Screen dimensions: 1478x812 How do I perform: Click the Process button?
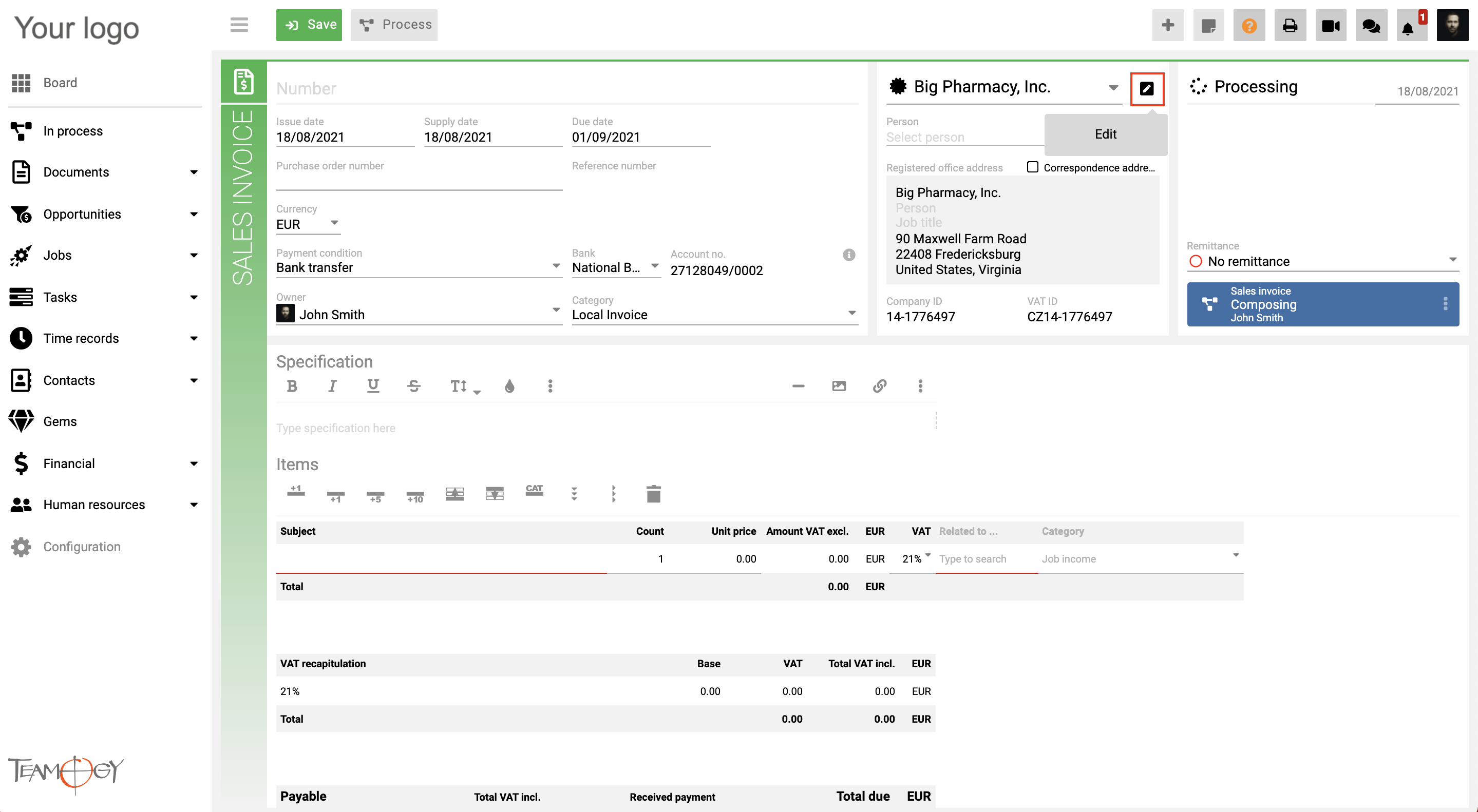[x=394, y=25]
